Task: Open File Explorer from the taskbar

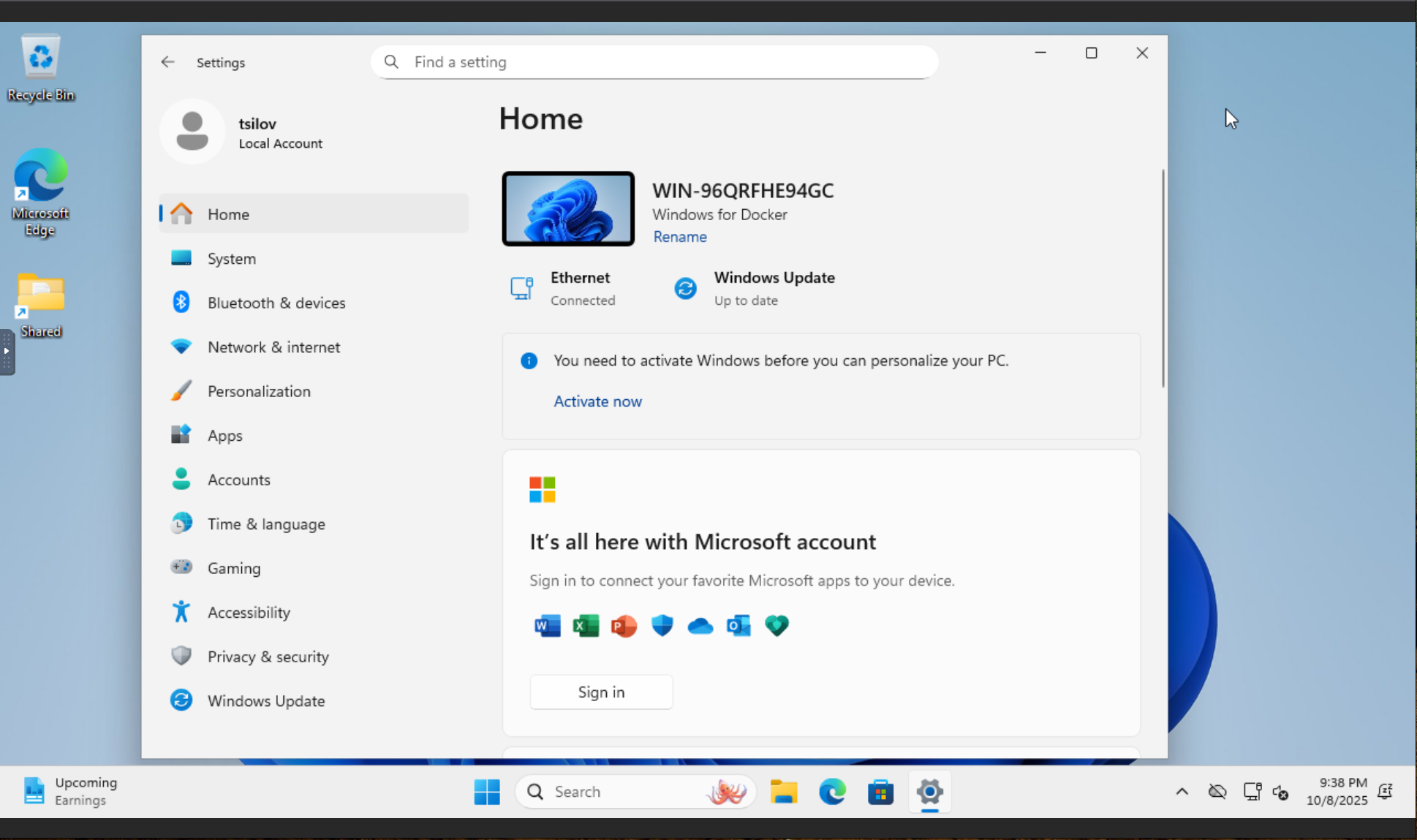Action: click(783, 791)
